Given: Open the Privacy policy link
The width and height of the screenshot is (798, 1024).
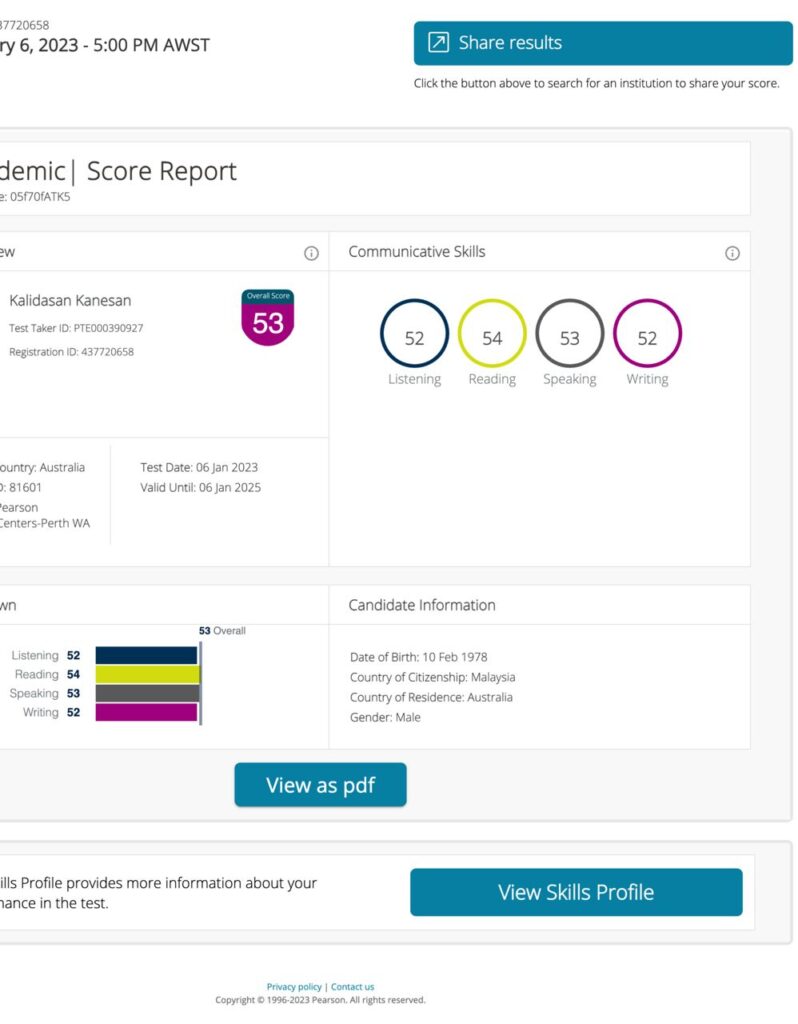Looking at the screenshot, I should coord(294,987).
